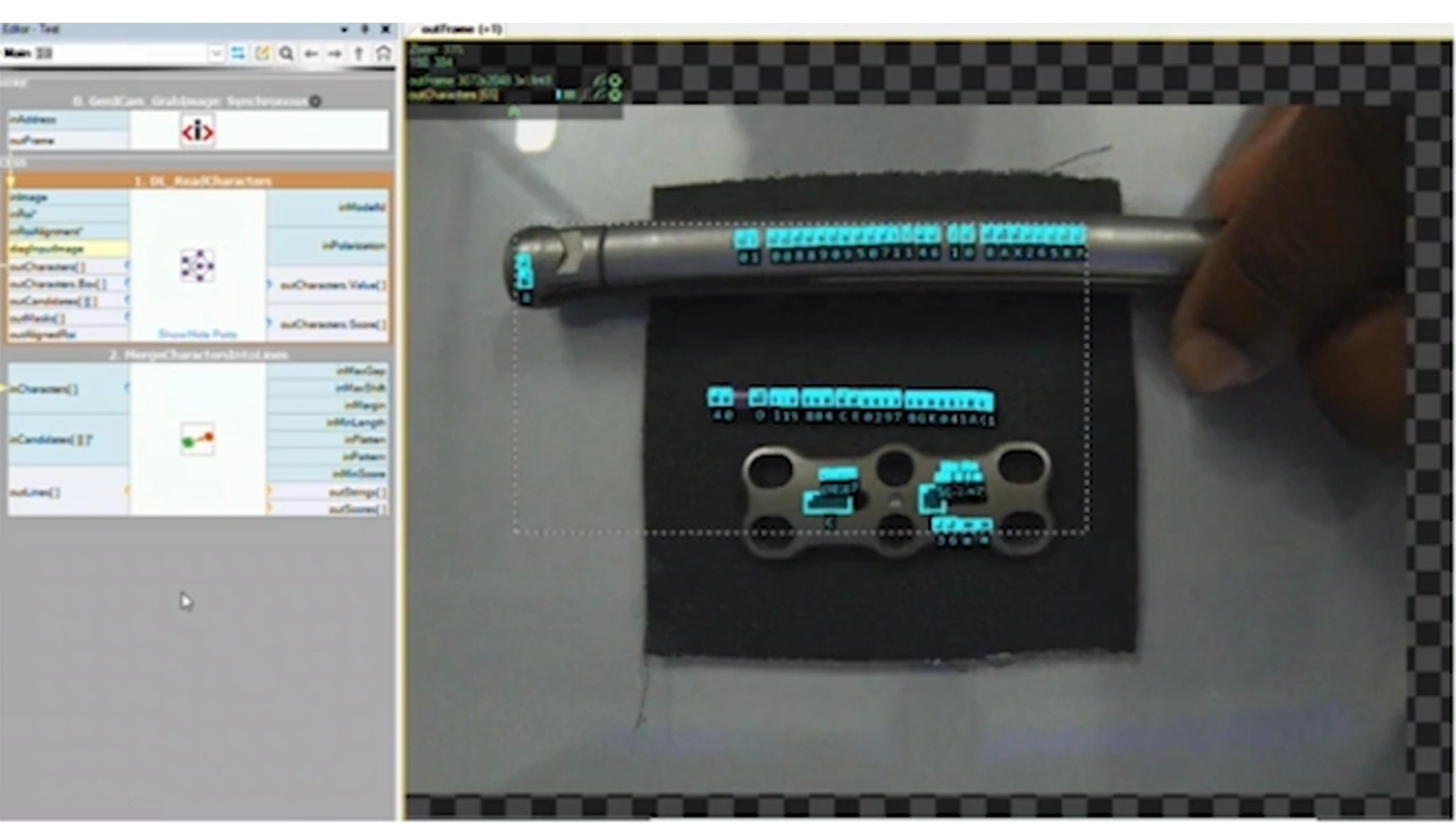1456x837 pixels.
Task: Select the Main tab in the editor
Action: pyautogui.click(x=18, y=53)
